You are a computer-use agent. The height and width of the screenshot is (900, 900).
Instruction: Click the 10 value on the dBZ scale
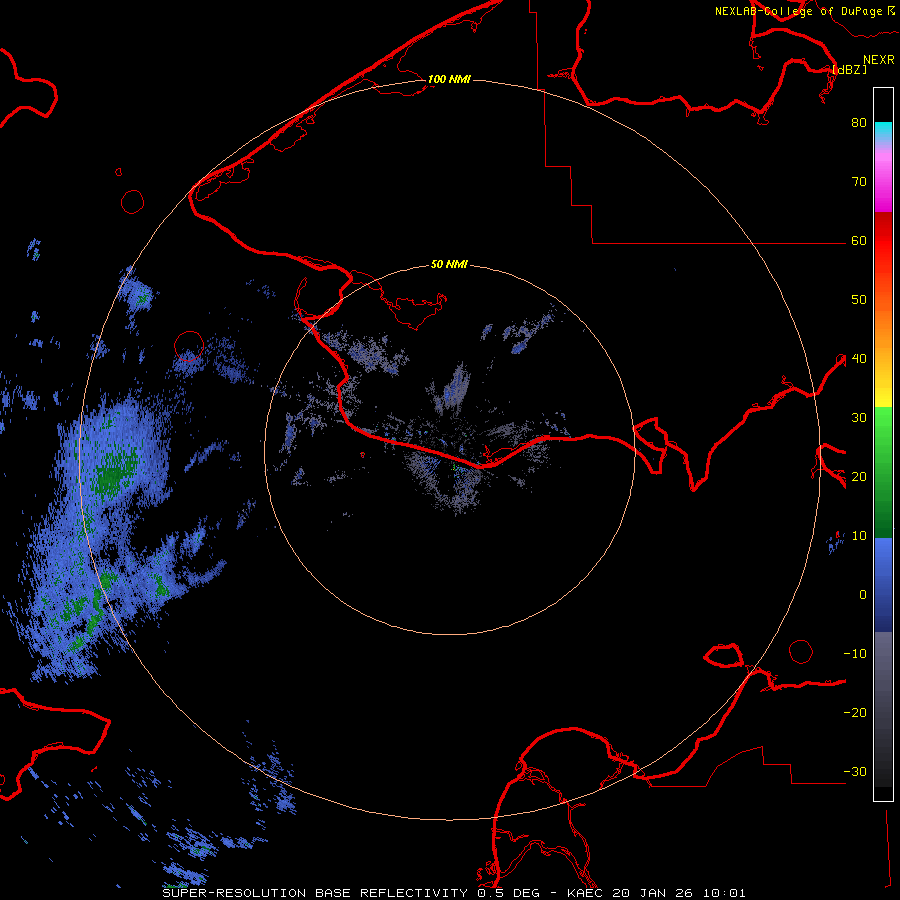[x=859, y=536]
